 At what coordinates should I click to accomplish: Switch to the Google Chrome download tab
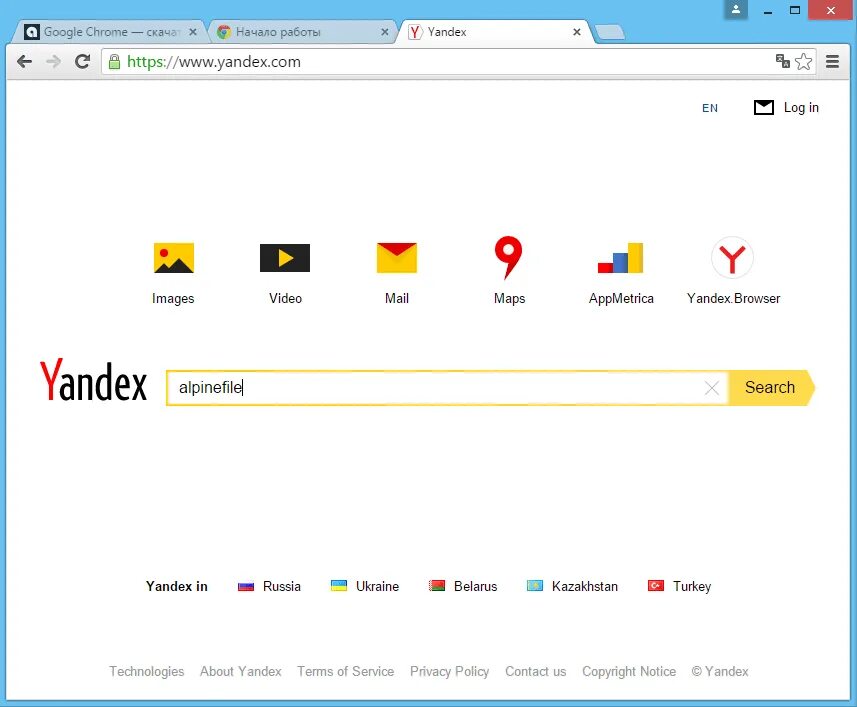click(107, 32)
